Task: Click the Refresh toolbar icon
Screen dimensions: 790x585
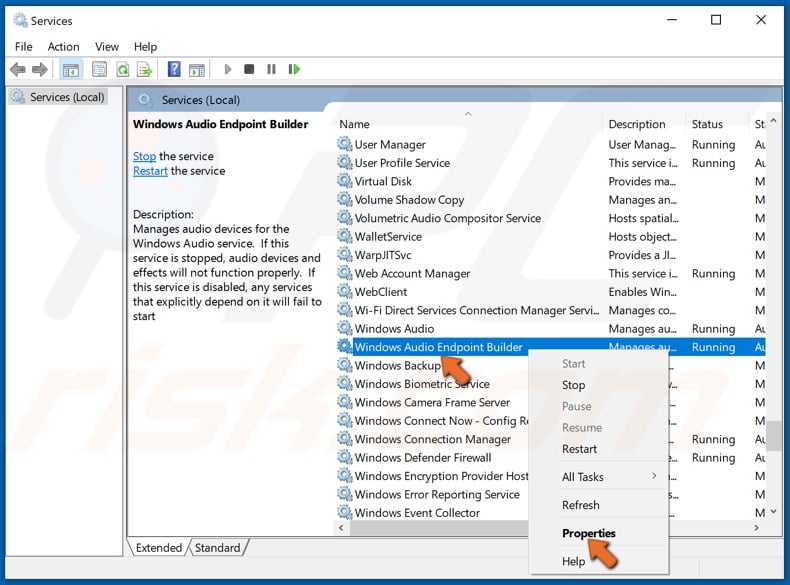Action: pyautogui.click(x=122, y=69)
